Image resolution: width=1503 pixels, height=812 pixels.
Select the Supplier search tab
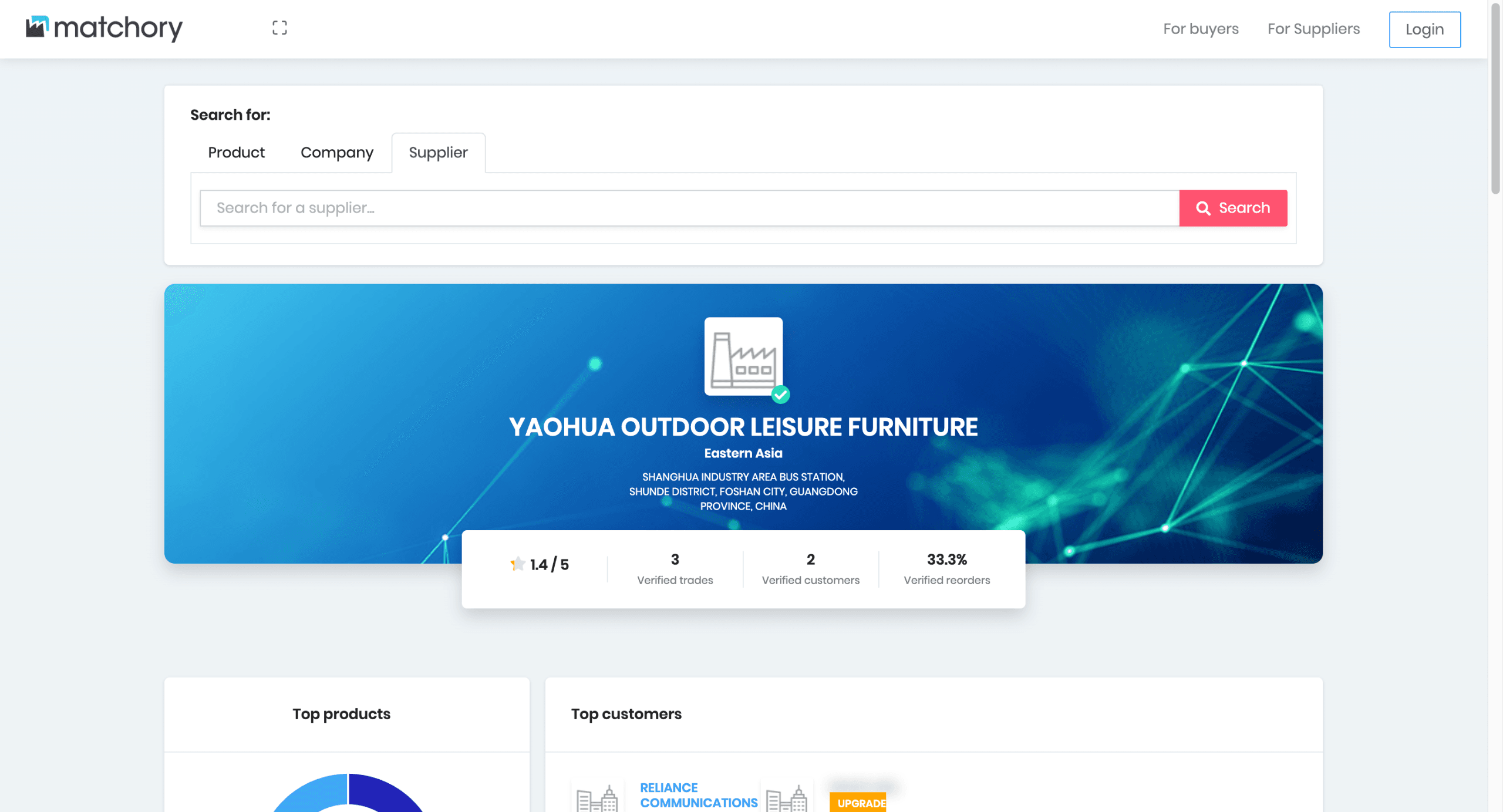(x=438, y=153)
